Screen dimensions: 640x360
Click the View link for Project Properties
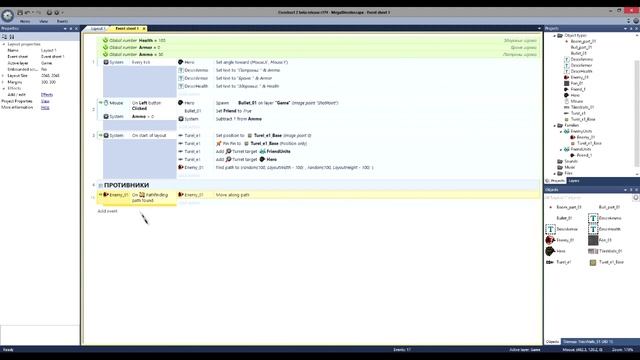45,101
